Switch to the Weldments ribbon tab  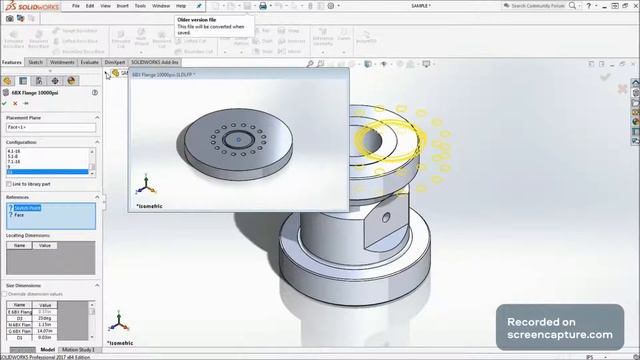62,62
